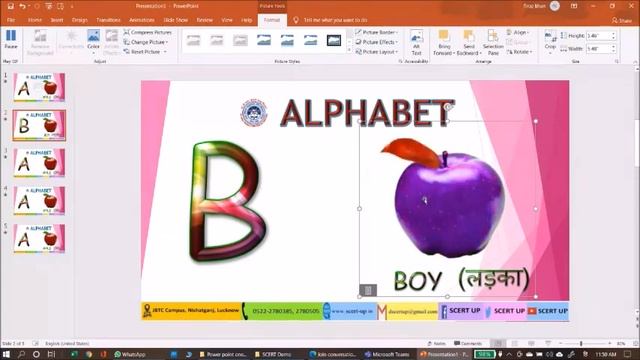Image resolution: width=640 pixels, height=360 pixels.
Task: Select slide 5 thumbnail
Action: point(39,238)
